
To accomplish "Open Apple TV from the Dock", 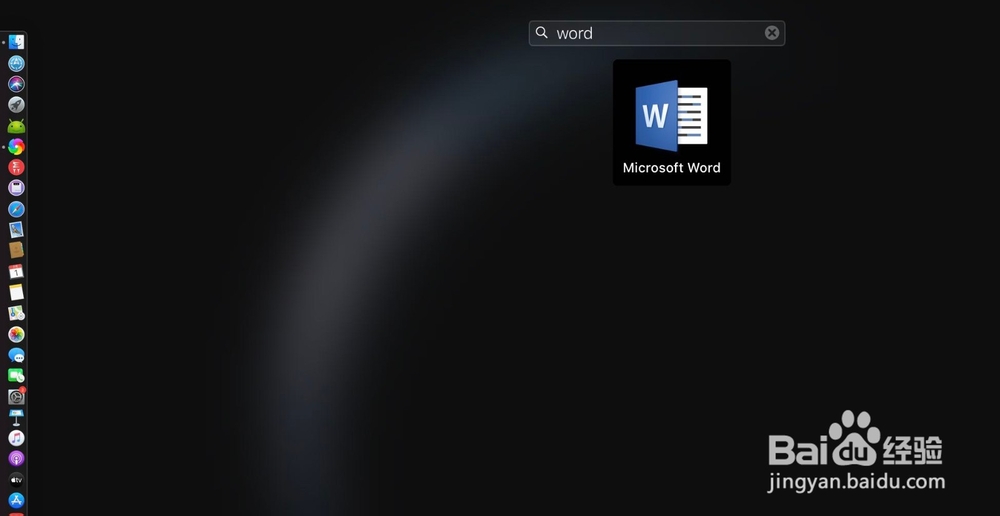I will coord(17,480).
